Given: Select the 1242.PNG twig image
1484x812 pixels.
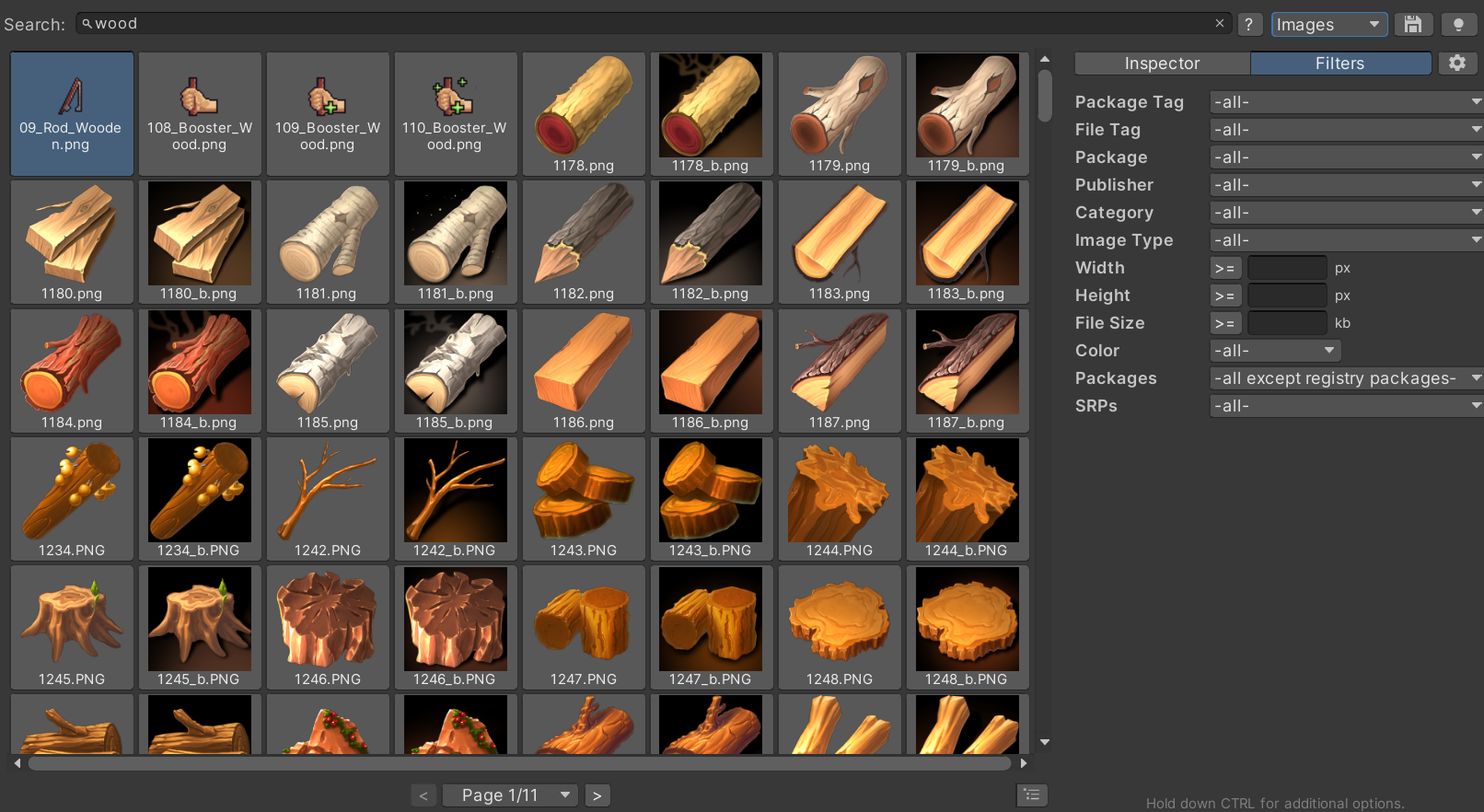Looking at the screenshot, I should [x=328, y=498].
